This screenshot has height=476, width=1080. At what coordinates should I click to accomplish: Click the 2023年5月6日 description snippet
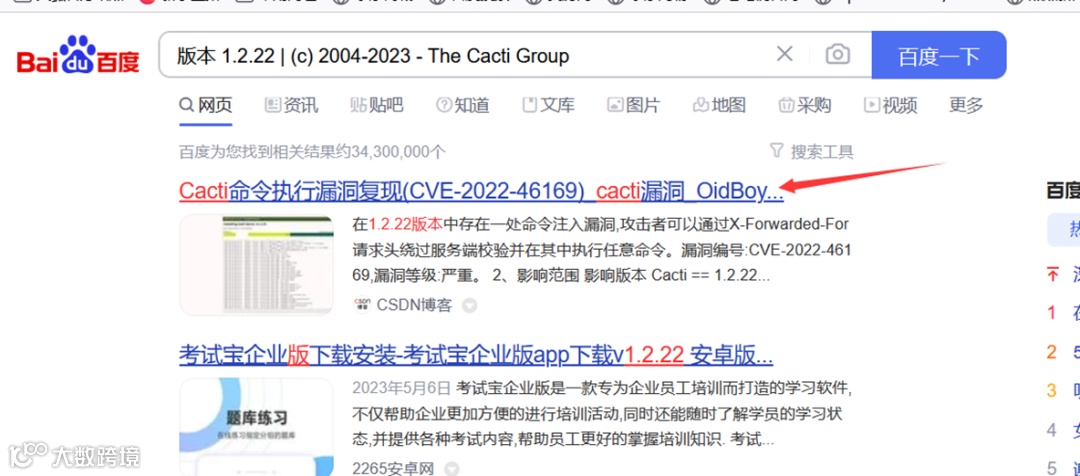coord(602,413)
